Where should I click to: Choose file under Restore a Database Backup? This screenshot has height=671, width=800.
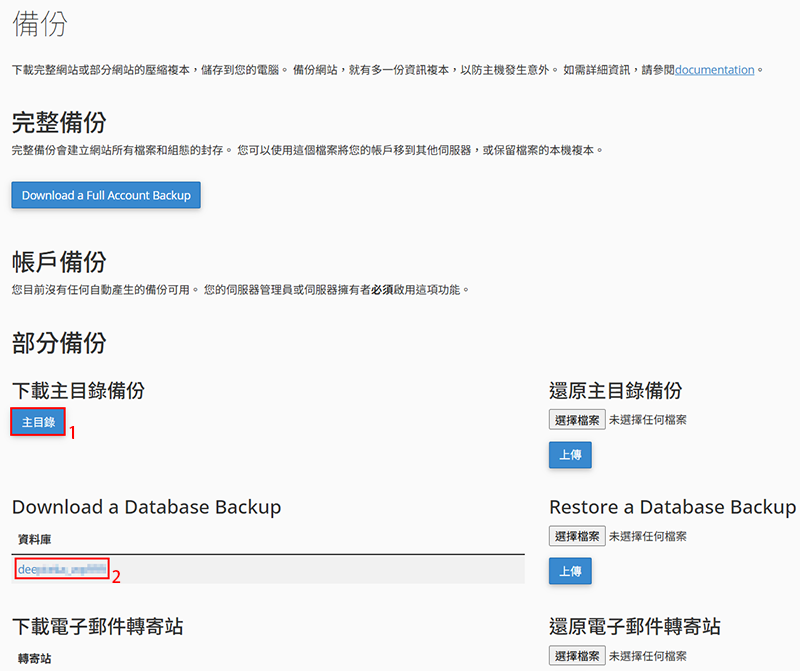click(x=577, y=537)
